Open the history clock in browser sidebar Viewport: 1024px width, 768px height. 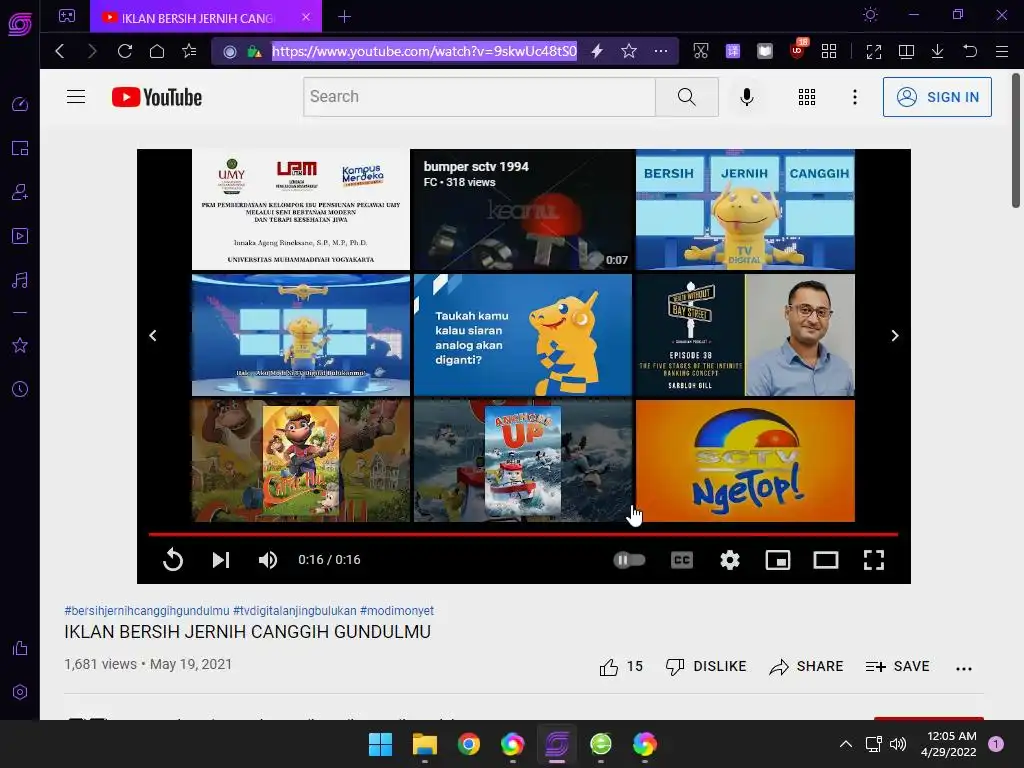[x=20, y=389]
